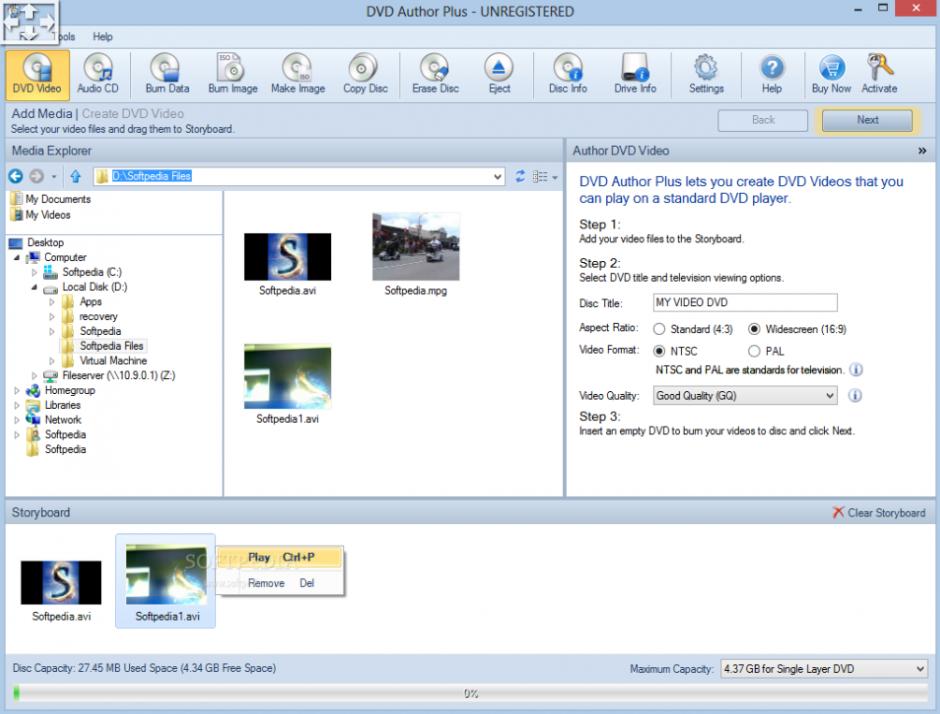
Task: Choose PAL video format
Action: click(754, 351)
